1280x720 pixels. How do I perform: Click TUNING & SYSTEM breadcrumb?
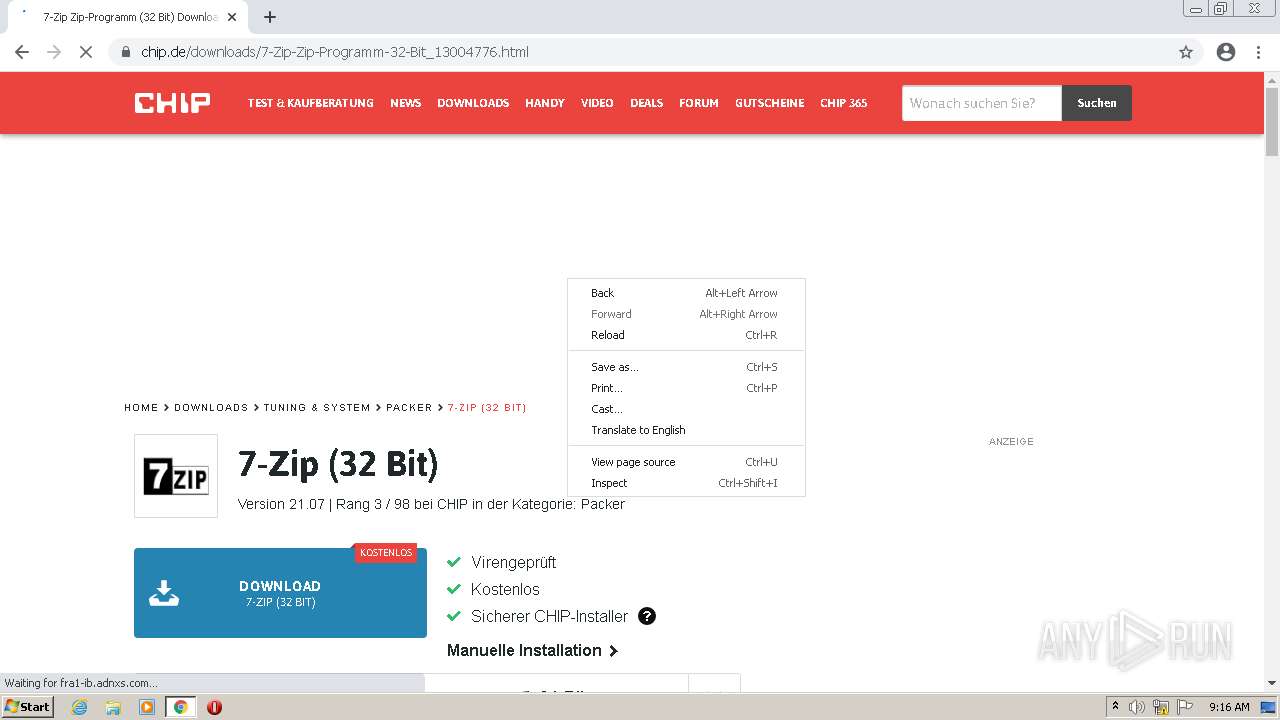[x=317, y=408]
